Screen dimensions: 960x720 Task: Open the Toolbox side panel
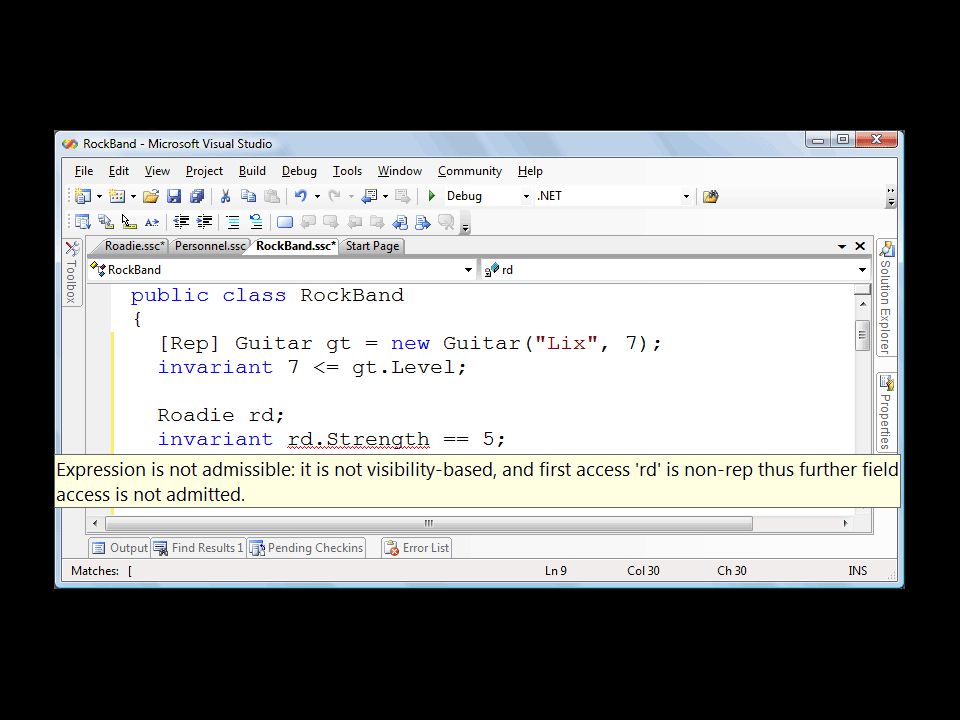72,272
